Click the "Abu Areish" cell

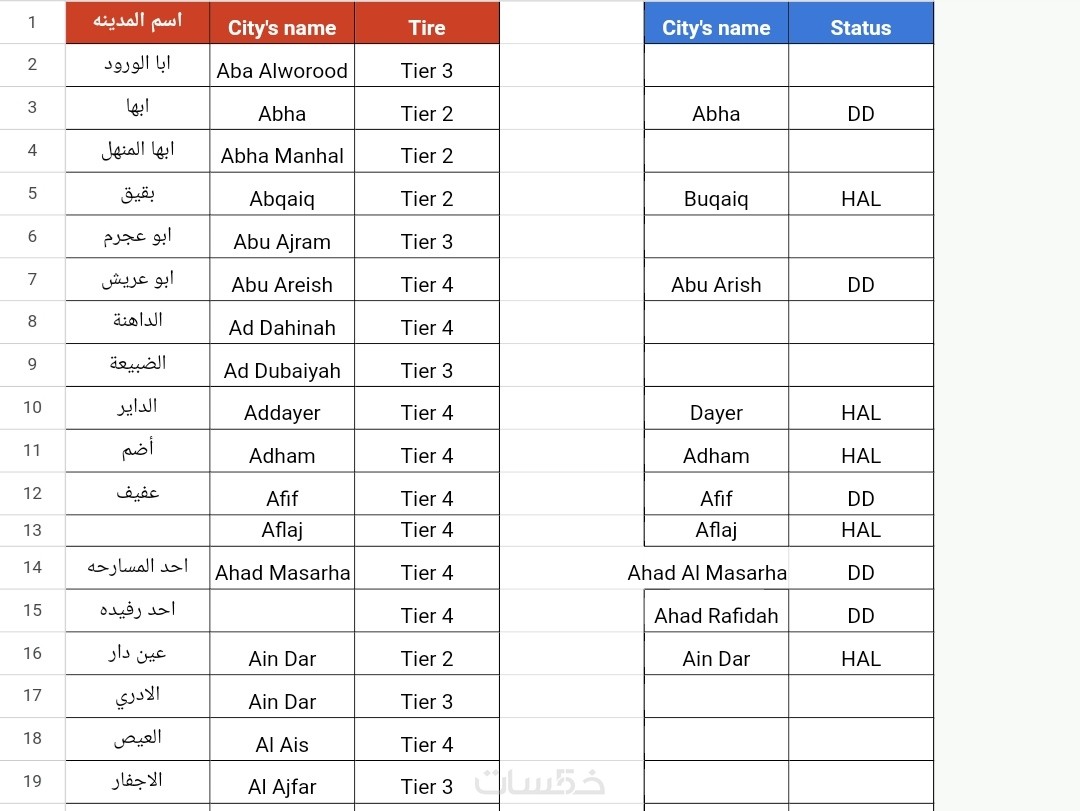282,284
